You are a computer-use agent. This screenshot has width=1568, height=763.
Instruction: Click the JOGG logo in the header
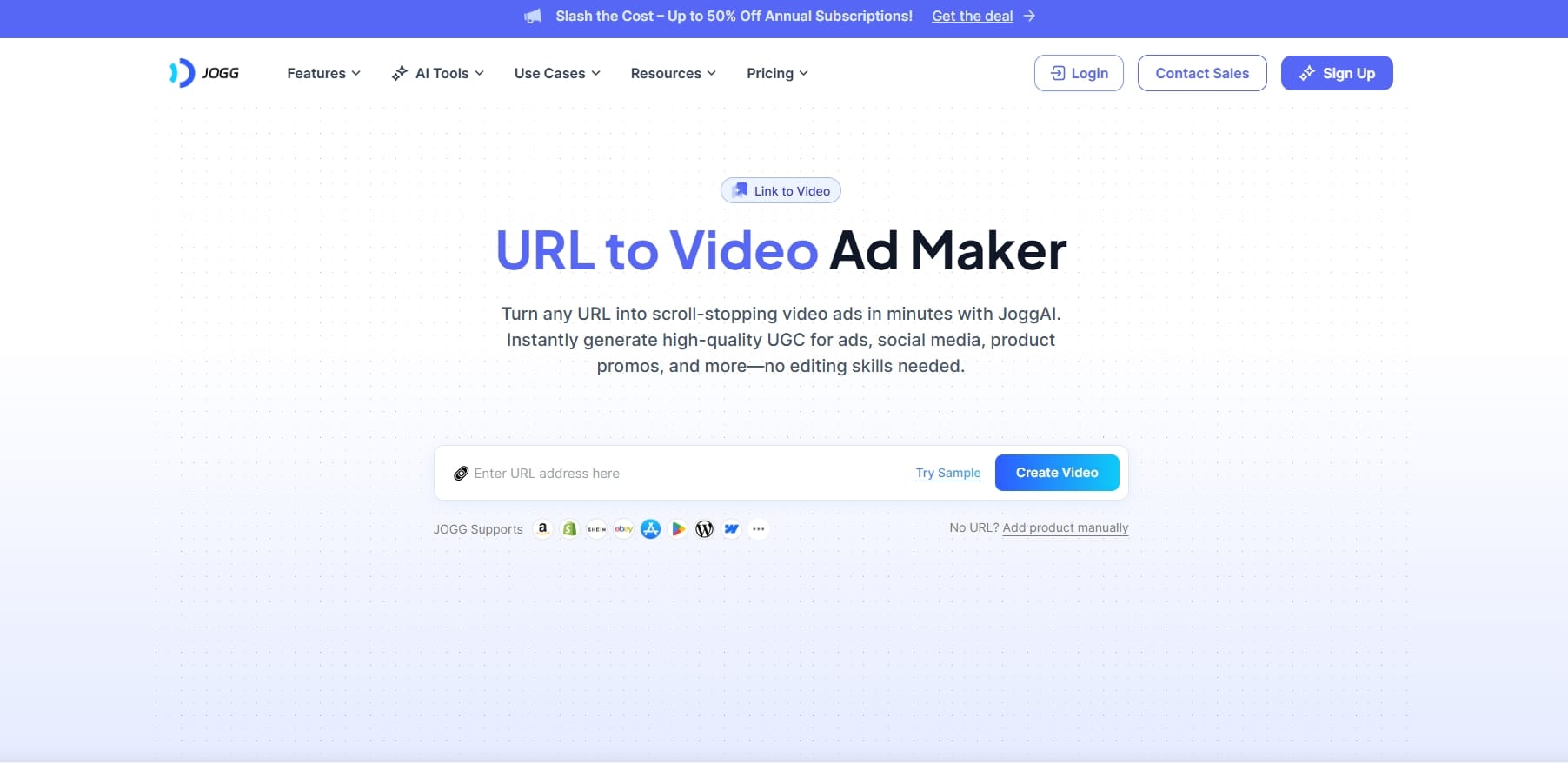pos(204,73)
